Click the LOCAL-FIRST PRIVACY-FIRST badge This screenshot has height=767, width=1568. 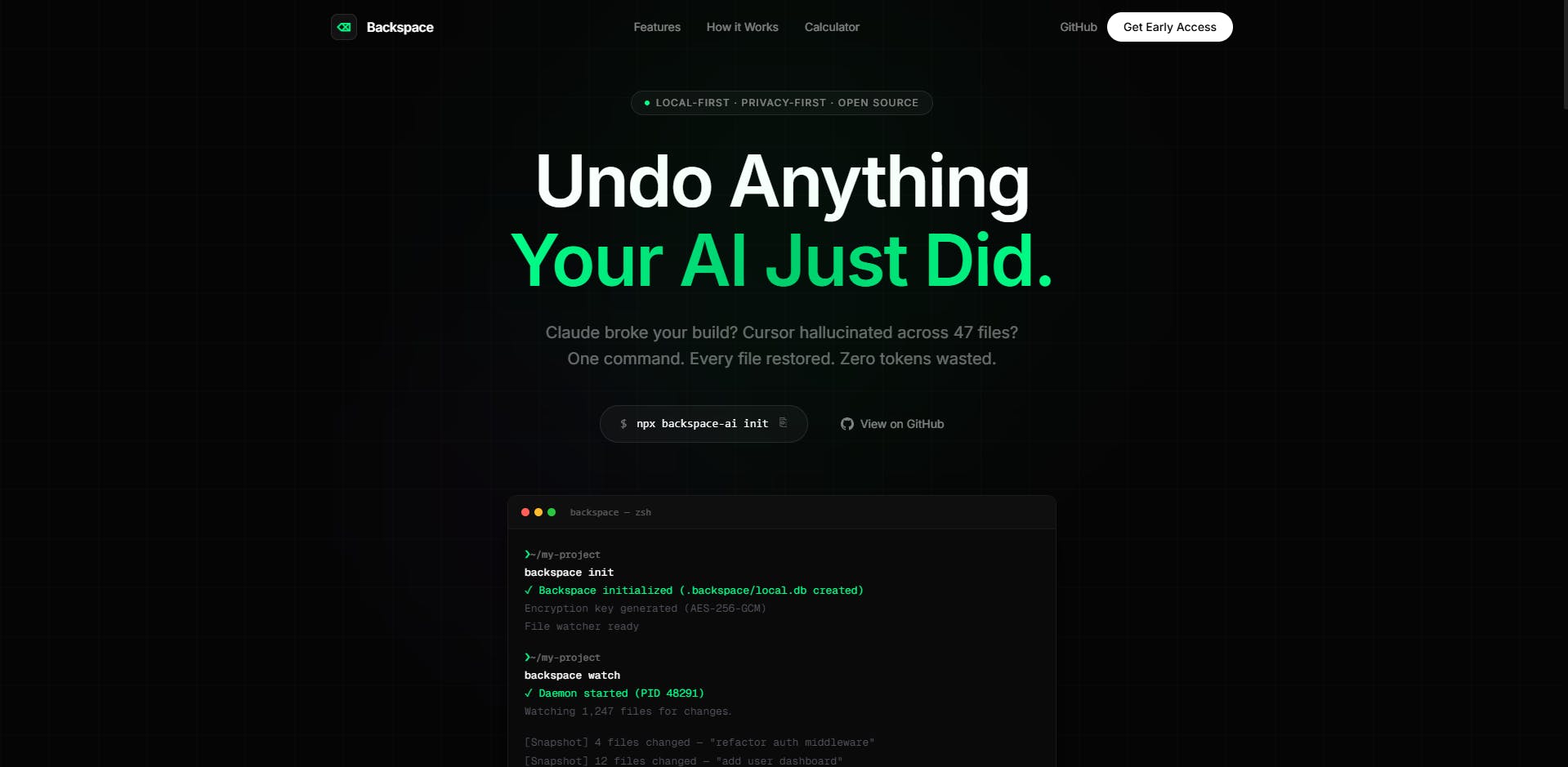(782, 103)
